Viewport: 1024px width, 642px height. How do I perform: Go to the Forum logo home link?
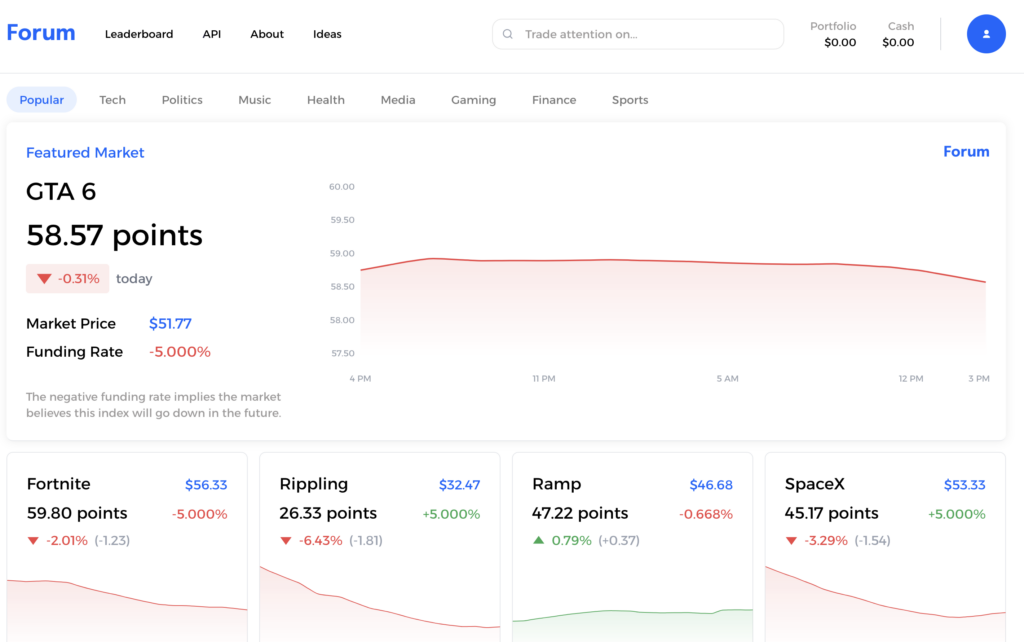tap(40, 33)
